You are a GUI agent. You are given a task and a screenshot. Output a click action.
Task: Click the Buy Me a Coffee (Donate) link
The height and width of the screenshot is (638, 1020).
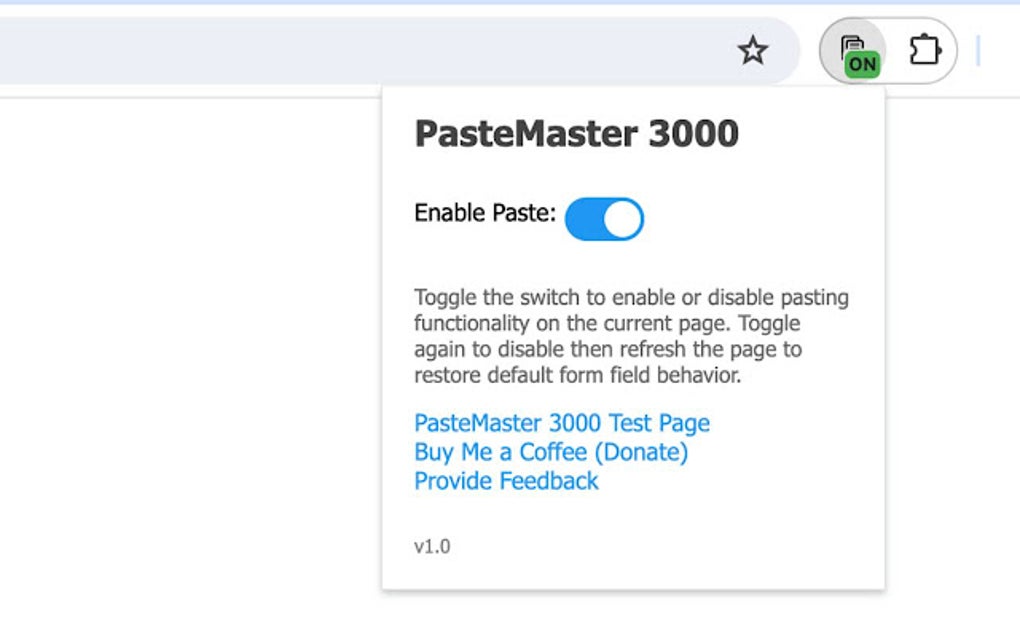point(550,452)
